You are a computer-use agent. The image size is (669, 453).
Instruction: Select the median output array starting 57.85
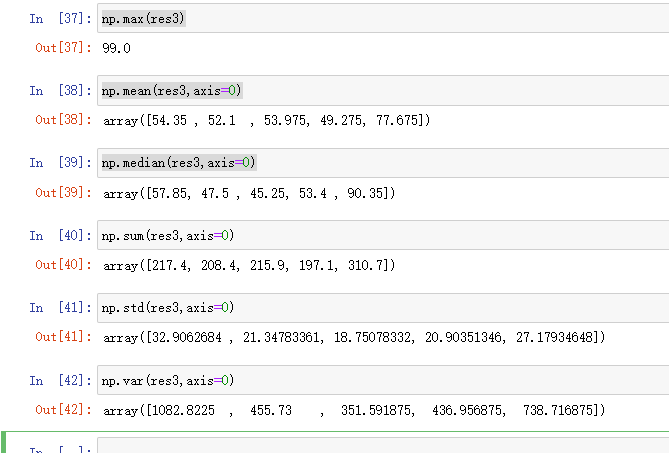tap(249, 193)
